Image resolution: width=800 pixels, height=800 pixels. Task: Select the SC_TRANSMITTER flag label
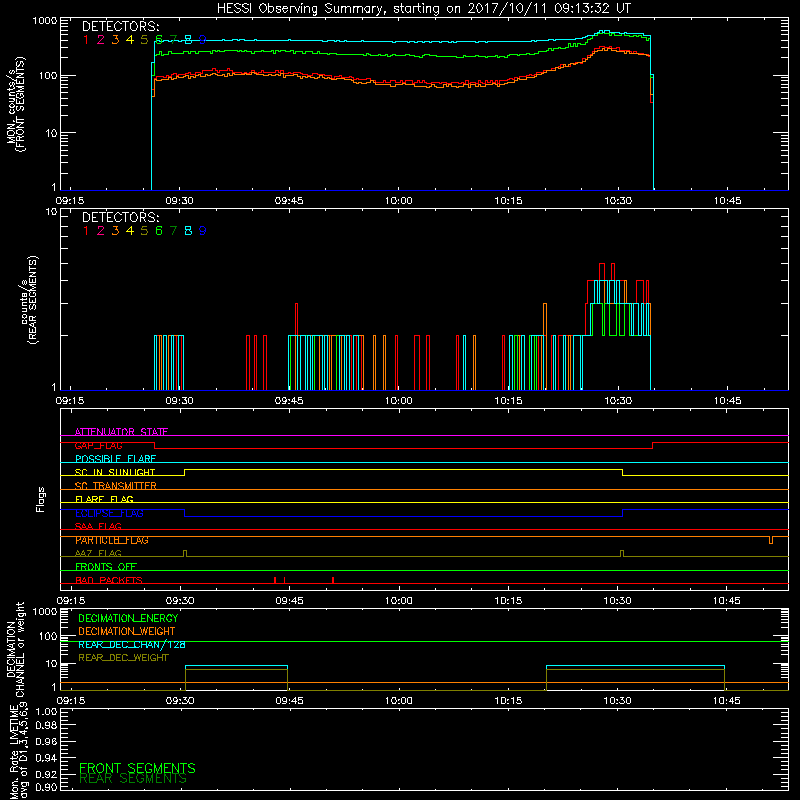tap(115, 486)
